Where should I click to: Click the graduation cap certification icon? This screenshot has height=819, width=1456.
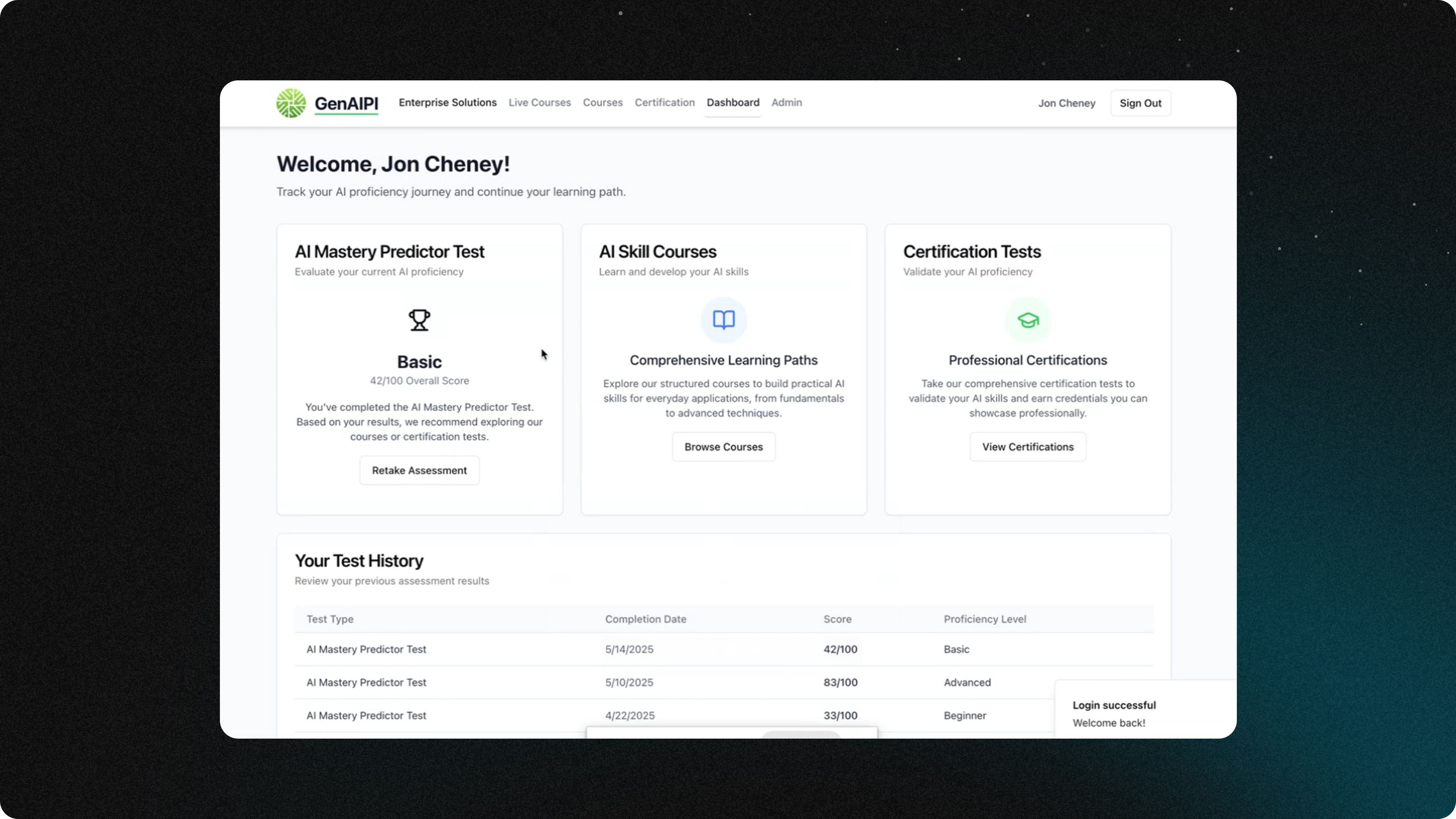1028,320
